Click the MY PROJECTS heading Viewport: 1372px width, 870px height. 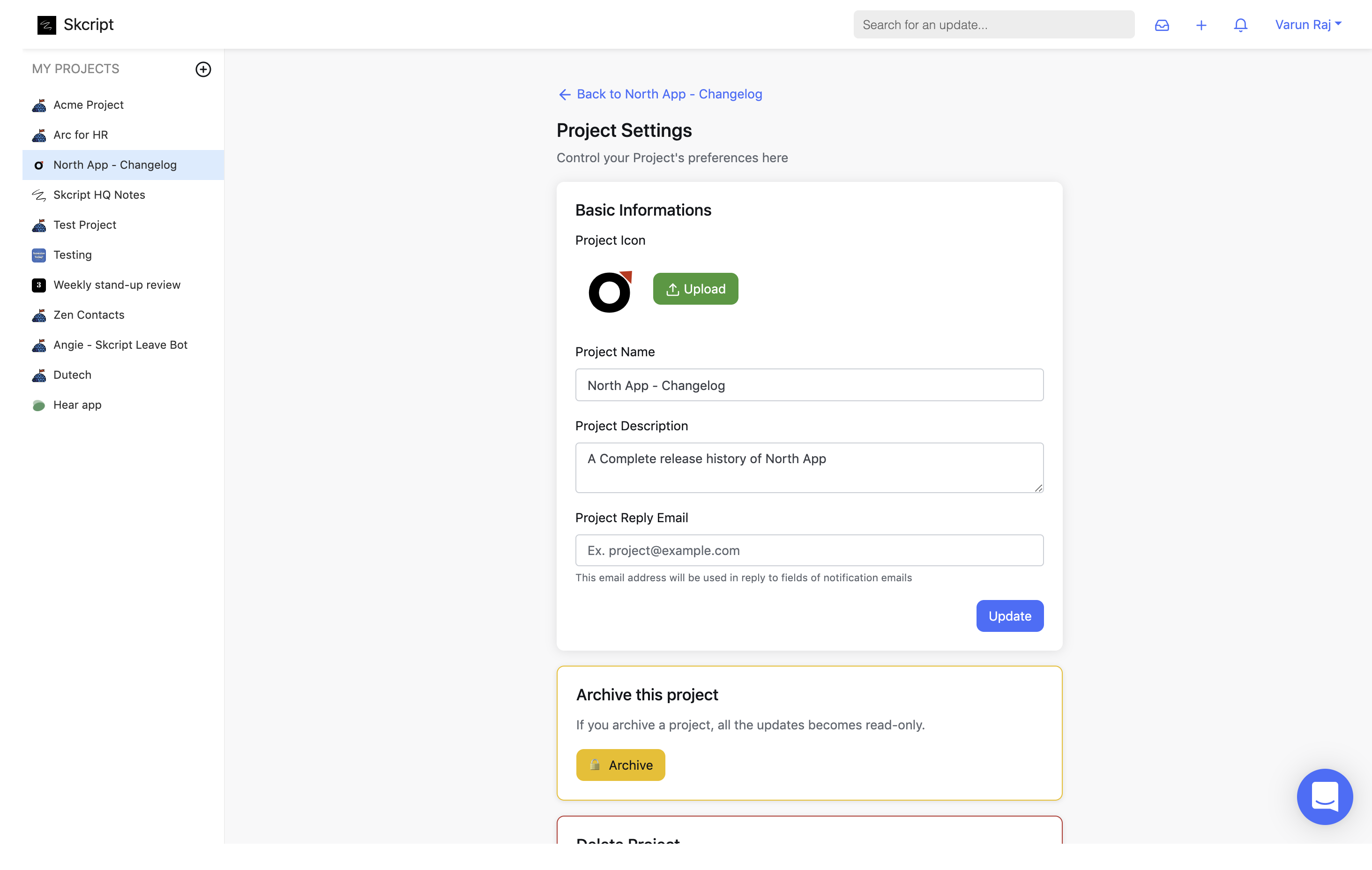point(76,69)
